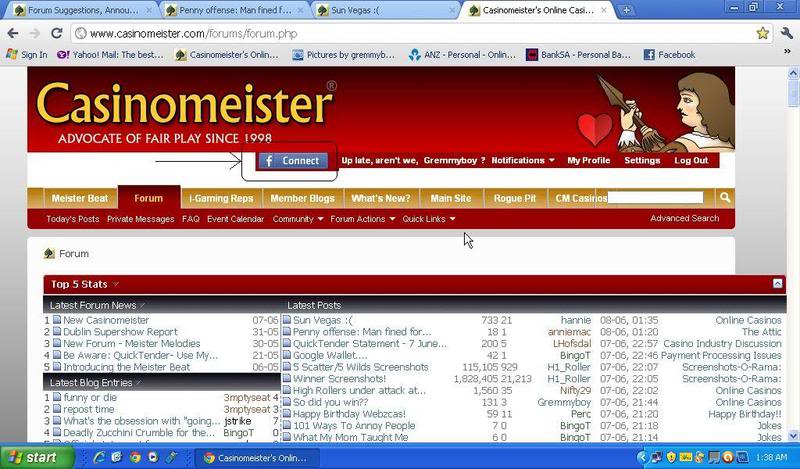The height and width of the screenshot is (469, 800).
Task: Click the search magnifier icon
Action: coord(724,198)
